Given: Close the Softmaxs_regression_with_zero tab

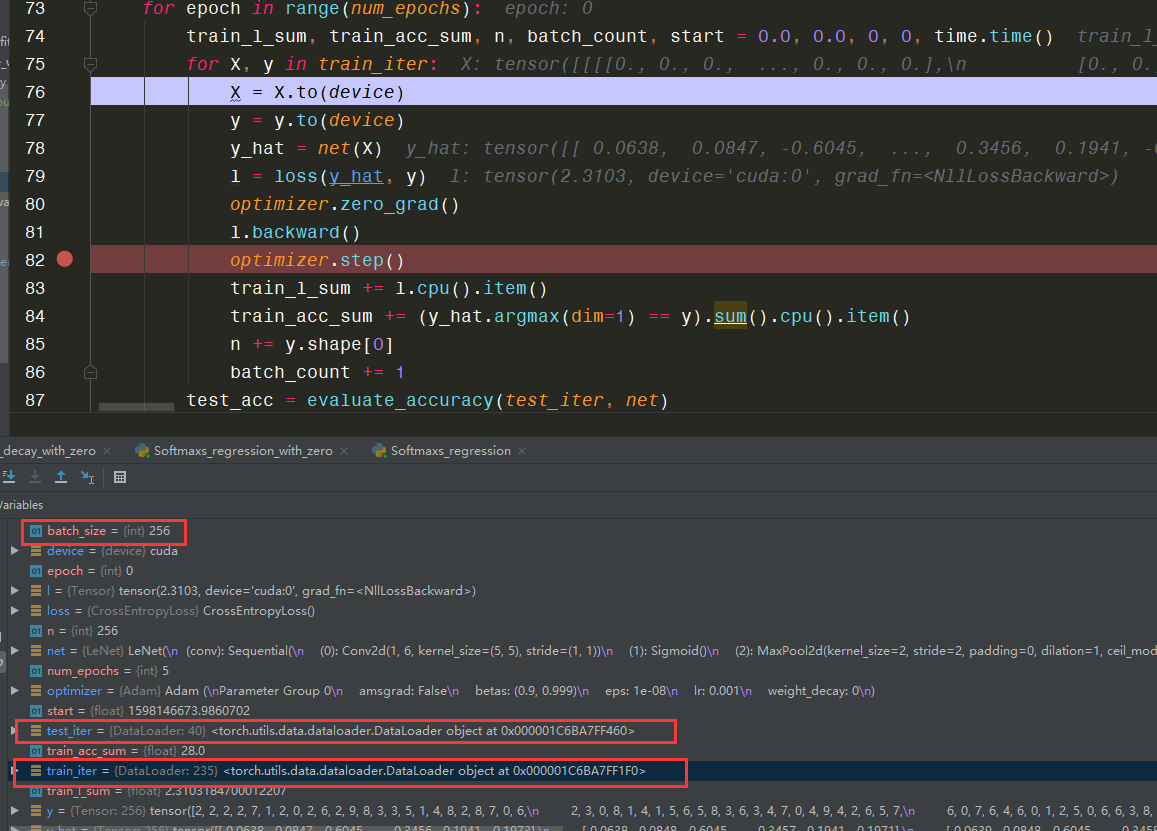Looking at the screenshot, I should [x=344, y=451].
